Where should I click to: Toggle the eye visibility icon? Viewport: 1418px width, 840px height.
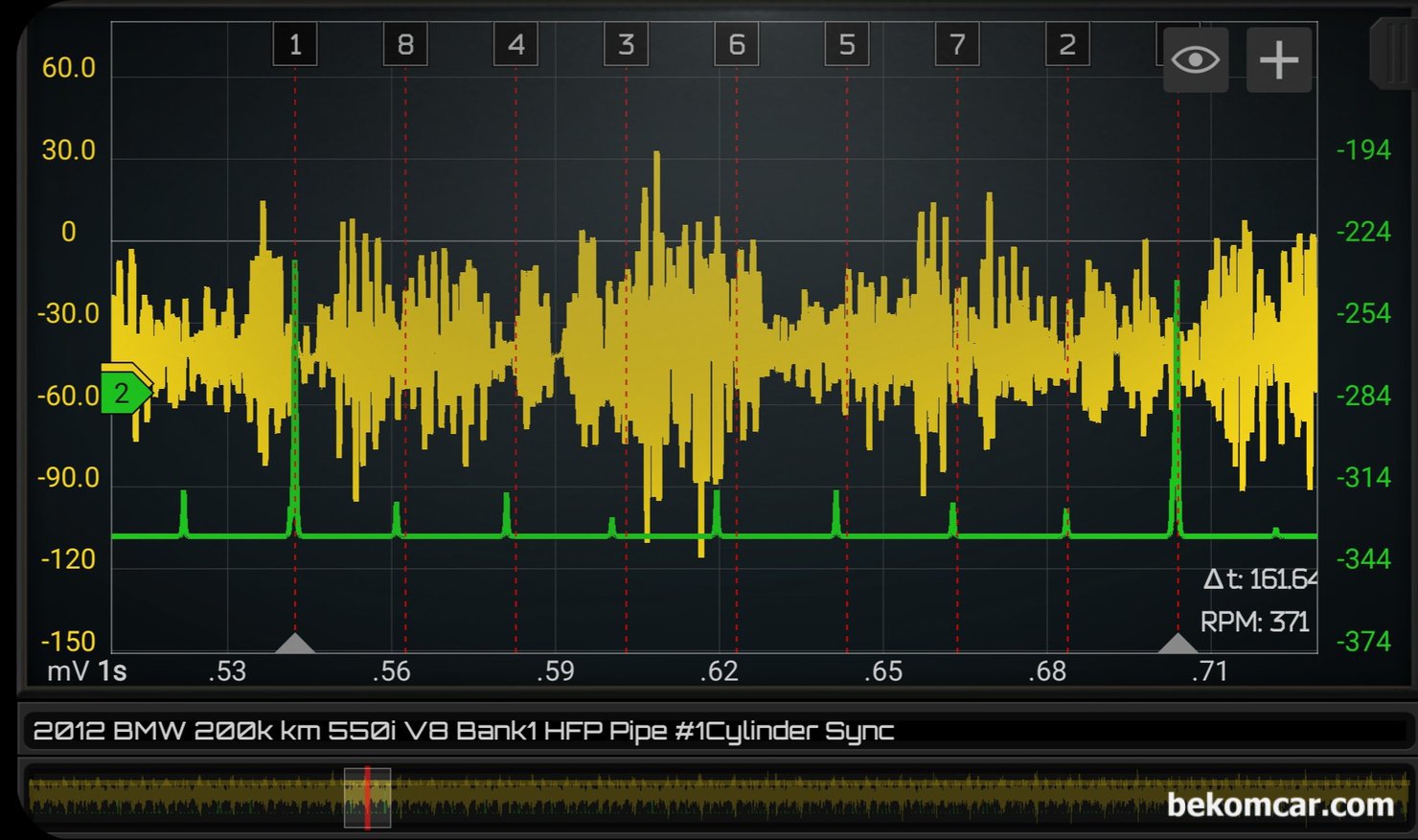[x=1195, y=60]
